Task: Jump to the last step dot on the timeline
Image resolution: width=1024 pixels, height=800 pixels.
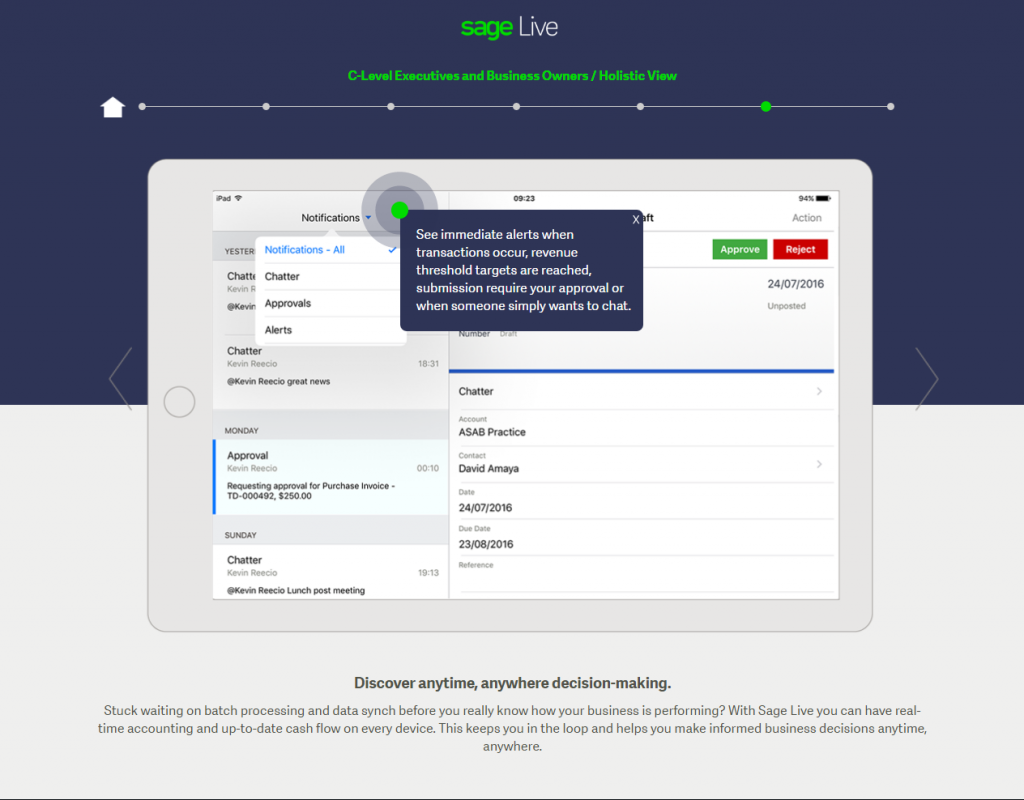Action: point(890,106)
